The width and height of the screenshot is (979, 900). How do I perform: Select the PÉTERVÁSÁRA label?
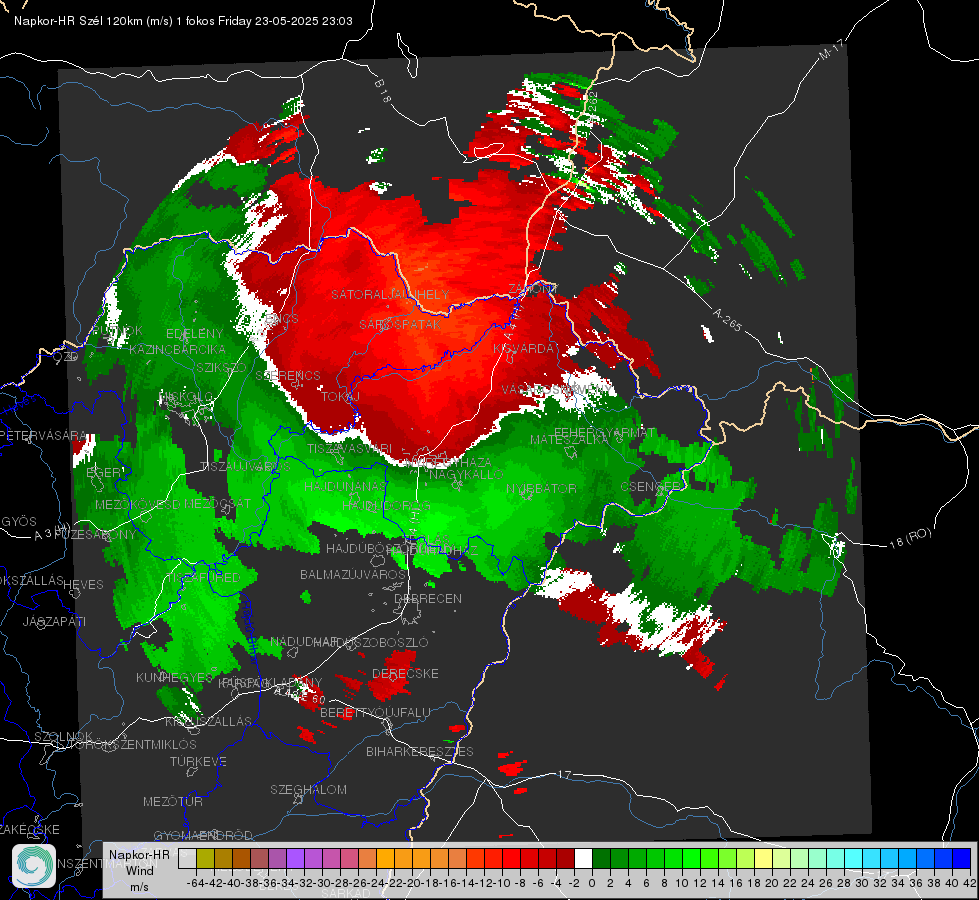pyautogui.click(x=43, y=435)
